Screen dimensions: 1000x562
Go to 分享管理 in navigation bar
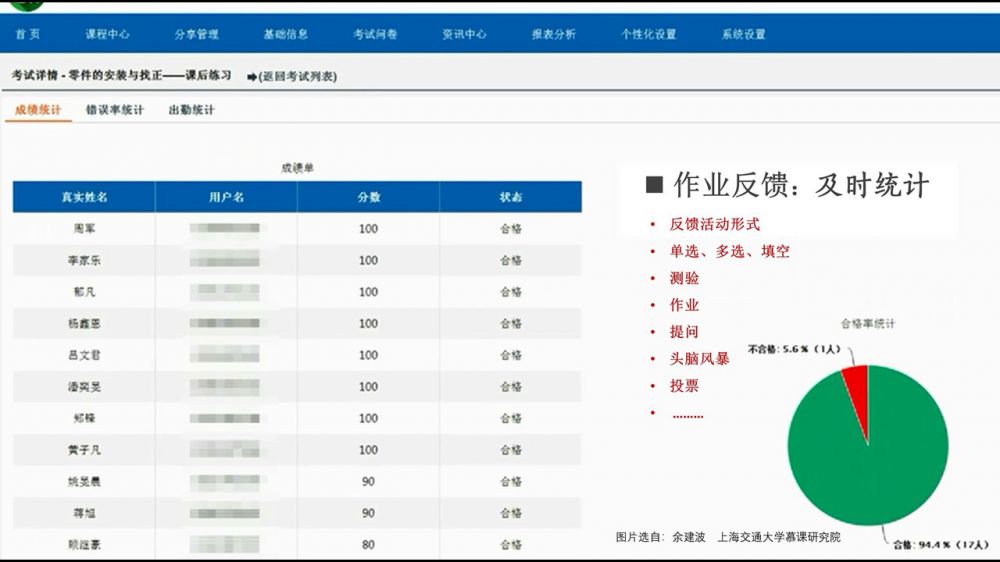[x=196, y=34]
